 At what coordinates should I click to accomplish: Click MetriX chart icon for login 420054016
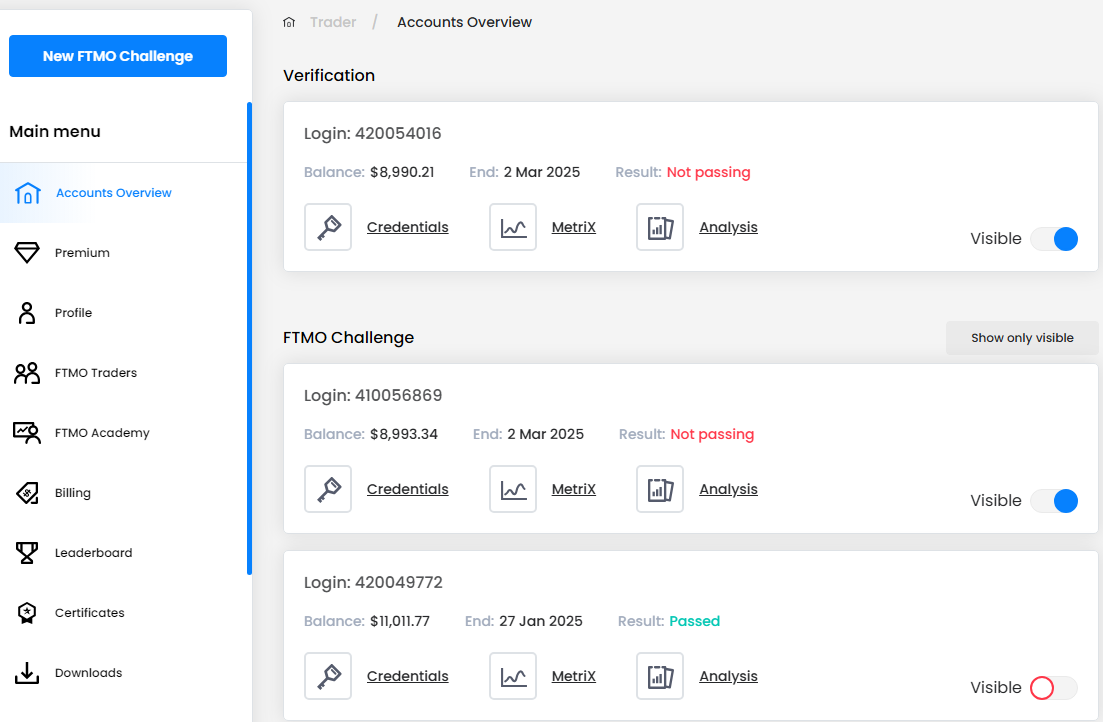coord(513,227)
